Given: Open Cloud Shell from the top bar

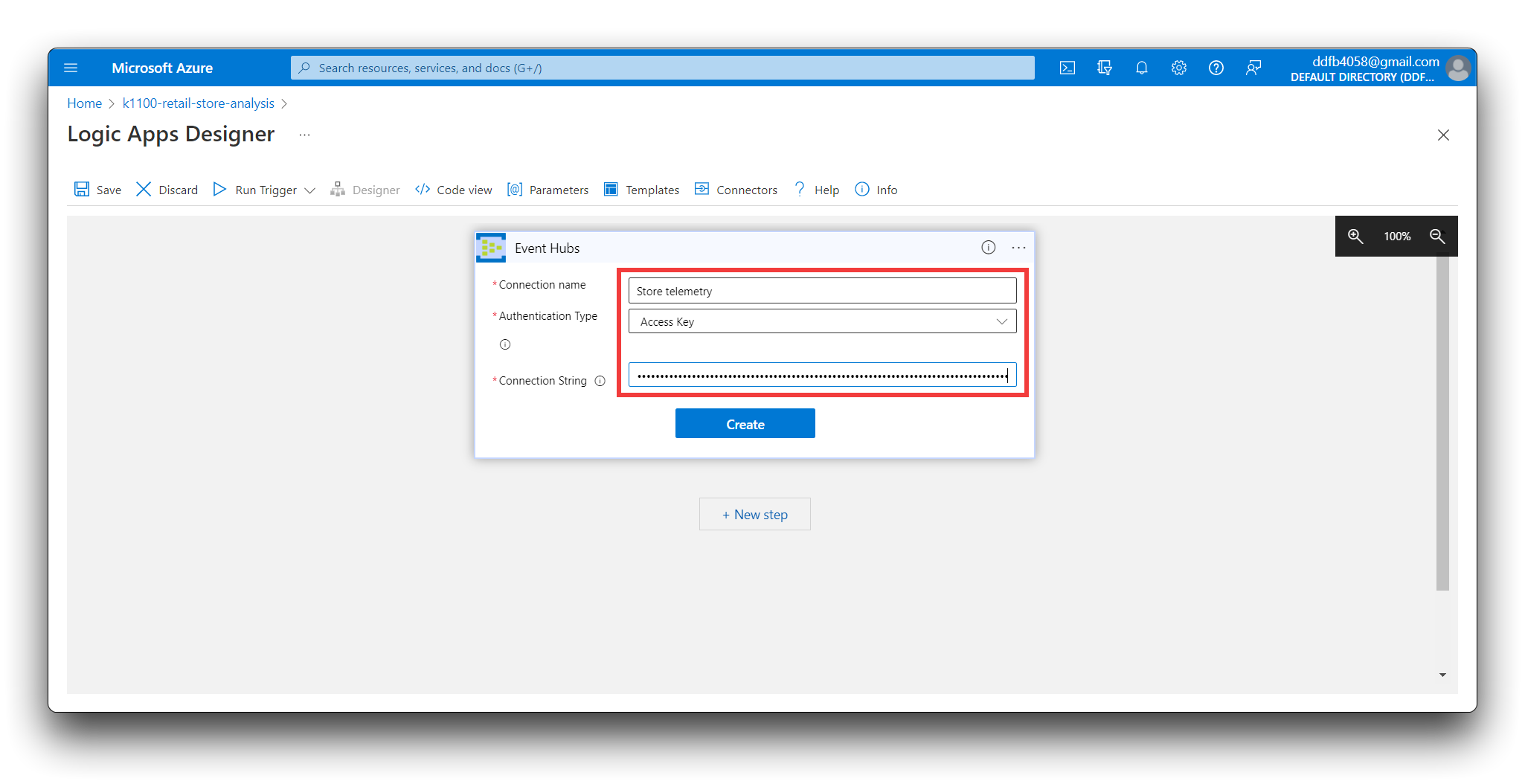Looking at the screenshot, I should point(1067,68).
